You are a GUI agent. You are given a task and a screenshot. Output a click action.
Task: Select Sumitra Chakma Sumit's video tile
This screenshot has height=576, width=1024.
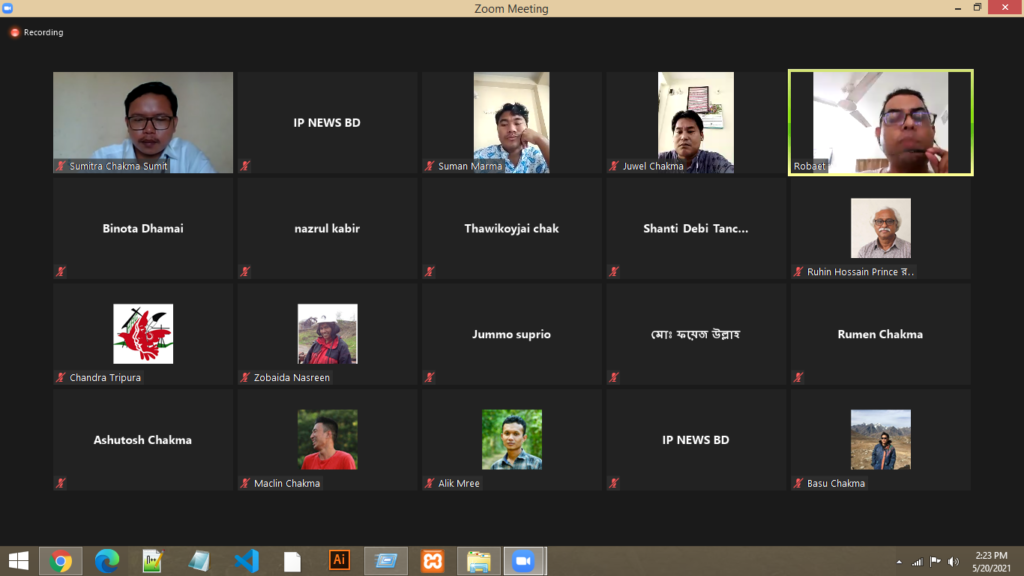pos(143,123)
